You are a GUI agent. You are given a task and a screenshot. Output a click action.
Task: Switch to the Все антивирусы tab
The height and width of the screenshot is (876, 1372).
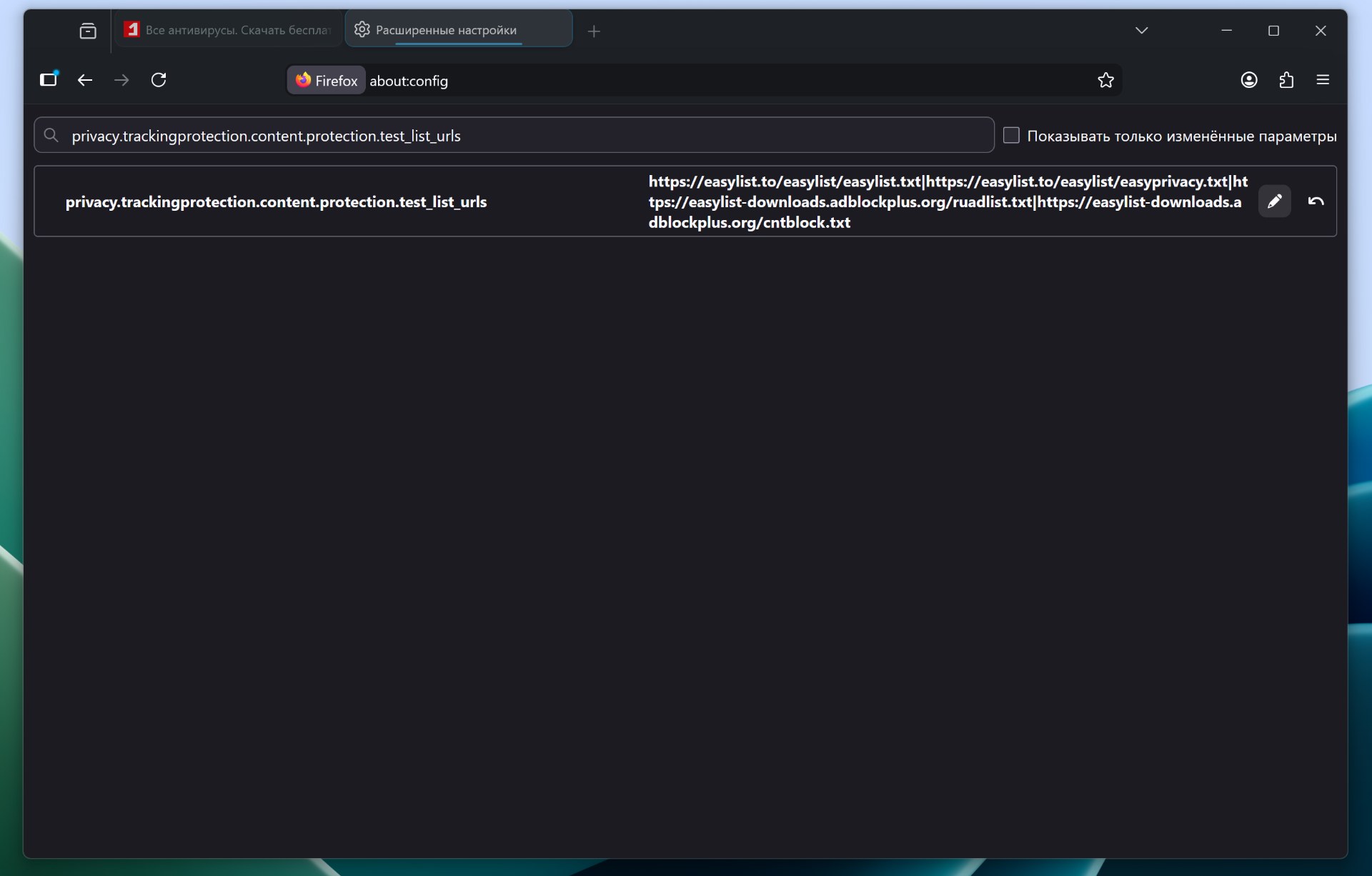(229, 30)
